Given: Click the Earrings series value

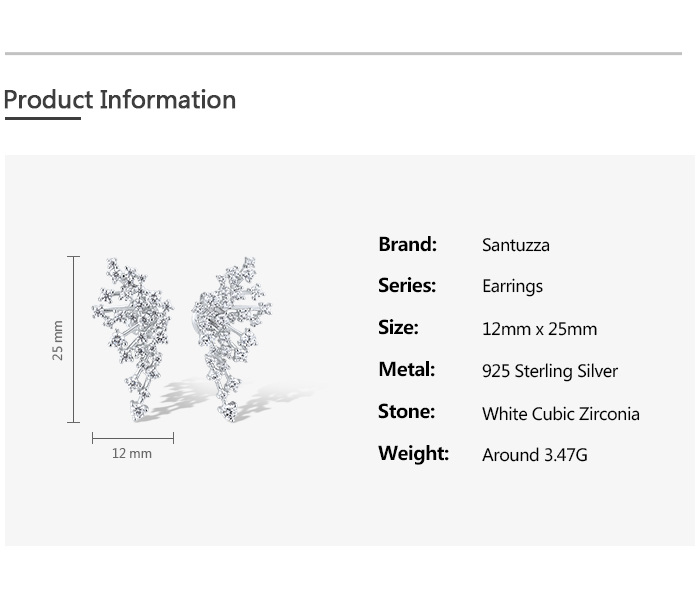Looking at the screenshot, I should 512,286.
